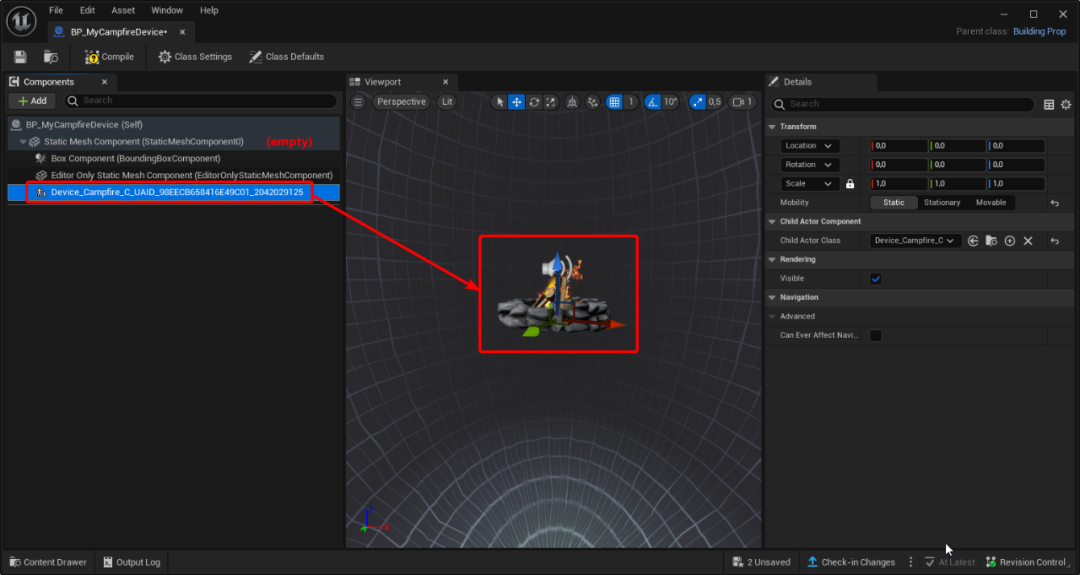Check Can Ever Affect Navigation box
Viewport: 1080px width, 575px height.
coord(875,335)
